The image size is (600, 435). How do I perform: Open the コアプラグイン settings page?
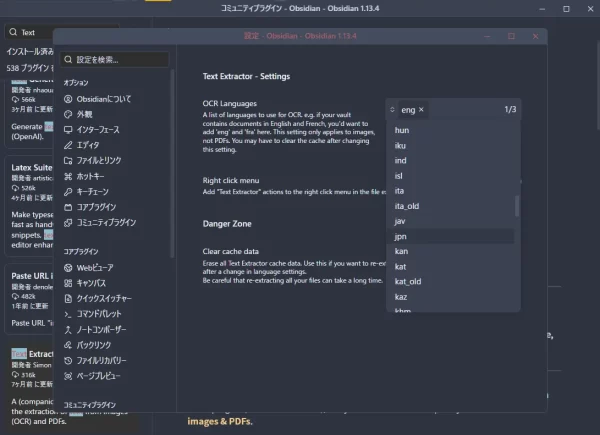pos(90,207)
